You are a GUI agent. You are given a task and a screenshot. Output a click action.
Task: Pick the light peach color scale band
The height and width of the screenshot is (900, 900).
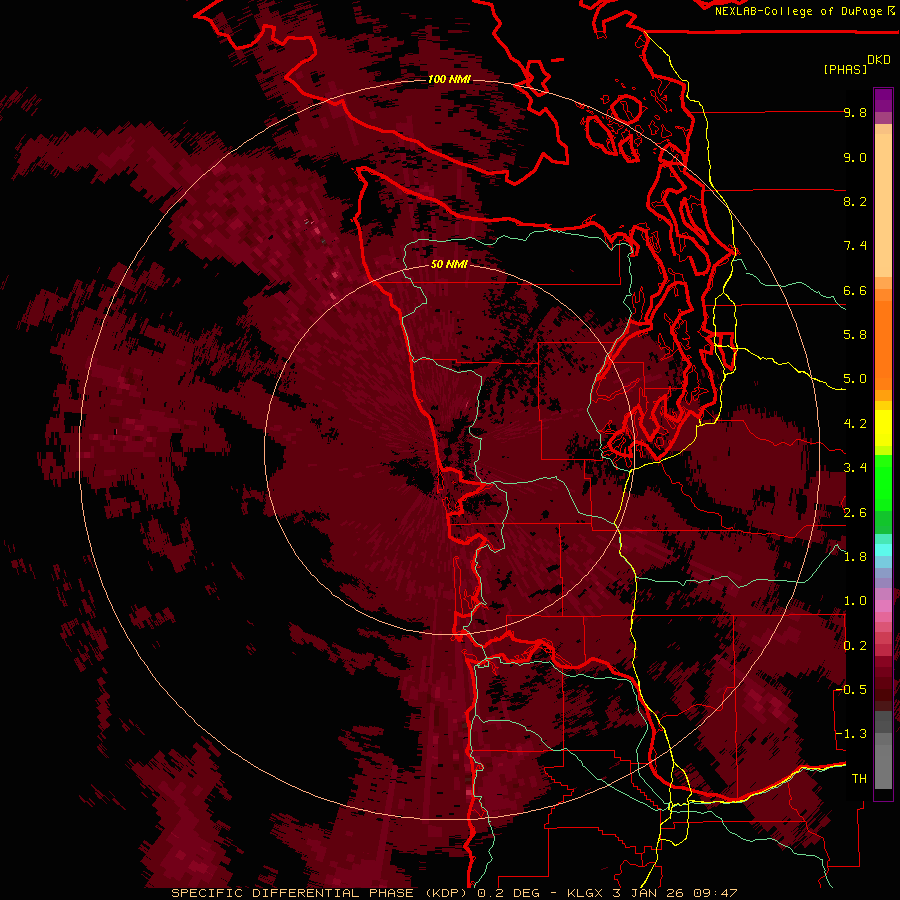[x=883, y=207]
